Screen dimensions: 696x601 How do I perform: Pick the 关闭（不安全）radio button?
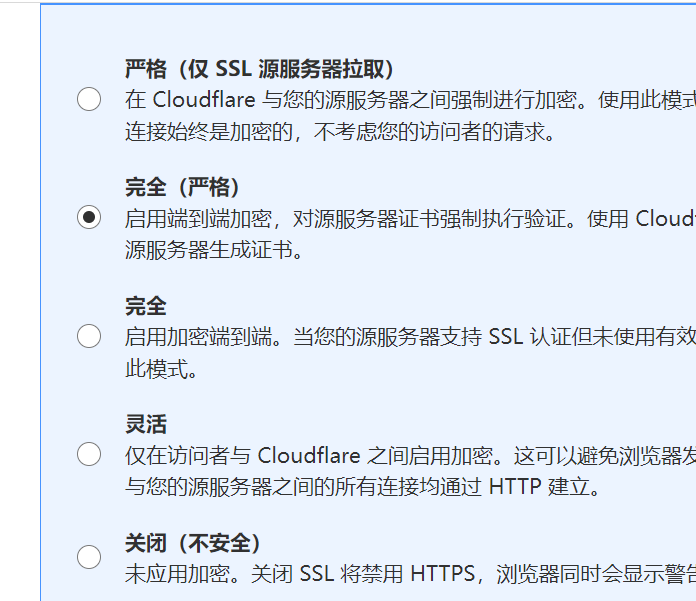[x=89, y=557]
